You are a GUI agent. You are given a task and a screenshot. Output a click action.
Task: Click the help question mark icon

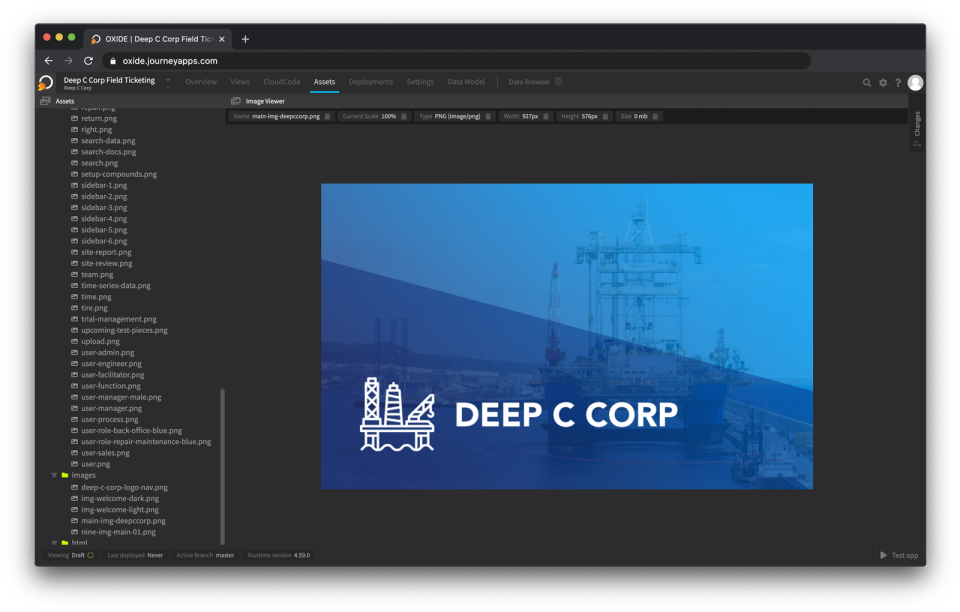tap(898, 83)
